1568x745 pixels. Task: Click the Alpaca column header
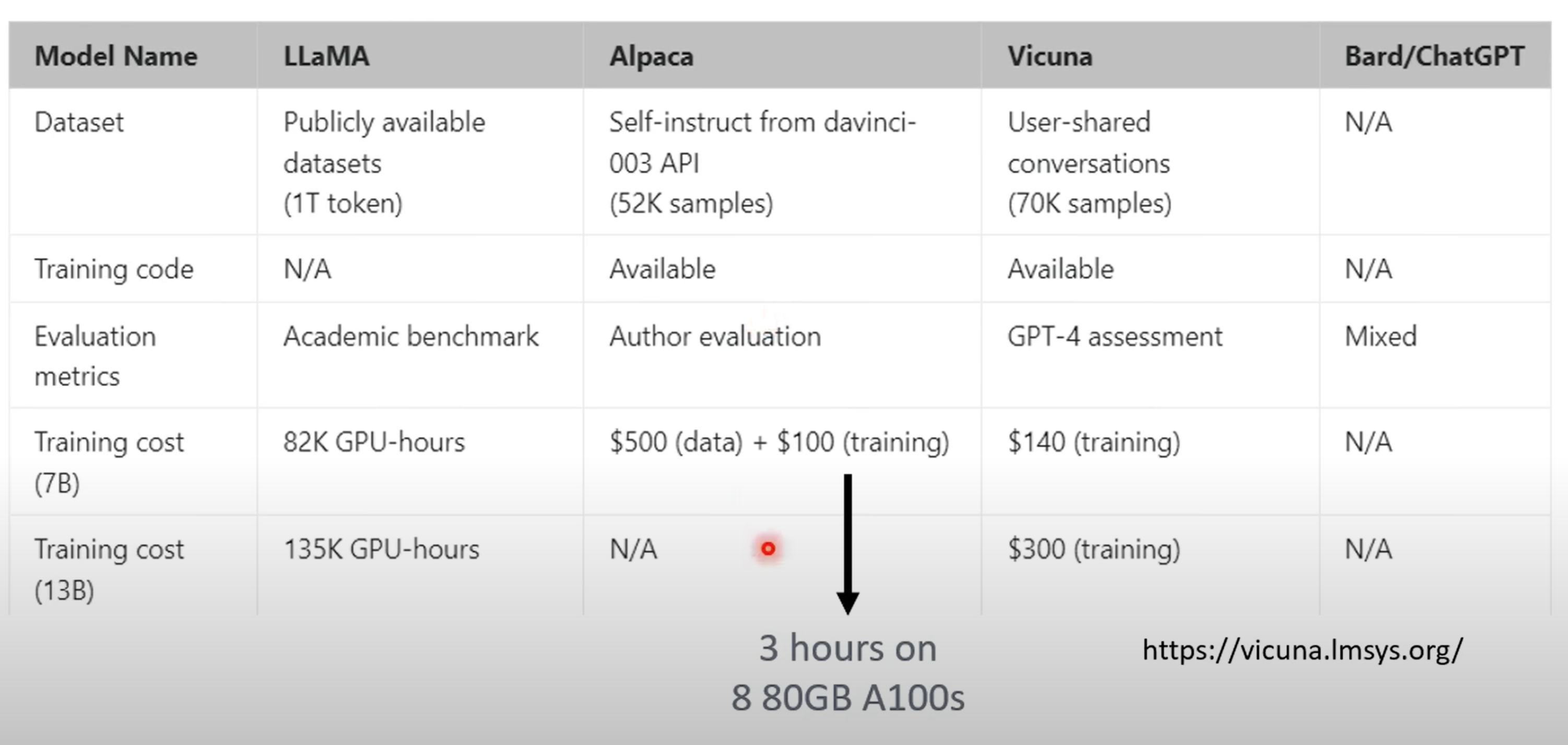coord(651,56)
